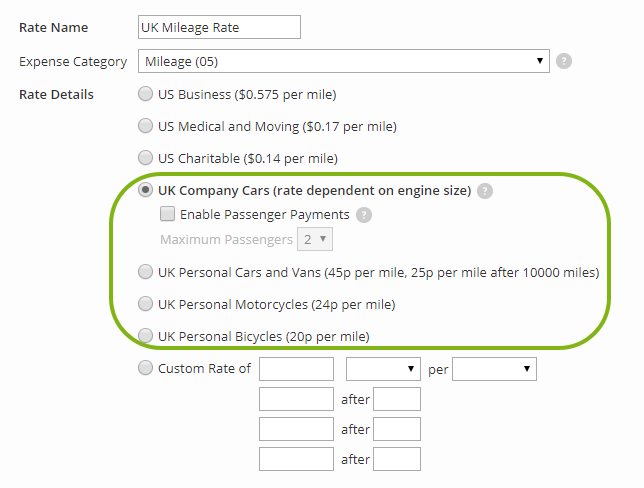Open the dropdown right after 'per'
Image resolution: width=644 pixels, height=488 pixels.
pos(495,369)
